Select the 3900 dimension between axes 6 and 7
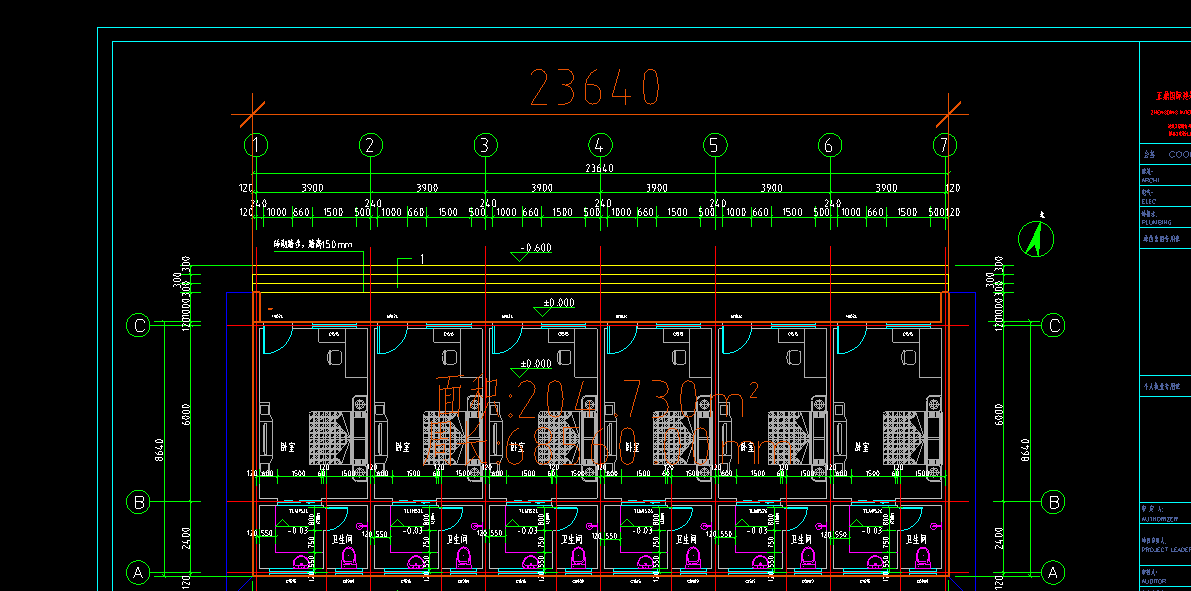Screen dimensions: 1191x591 pyautogui.click(x=886, y=188)
